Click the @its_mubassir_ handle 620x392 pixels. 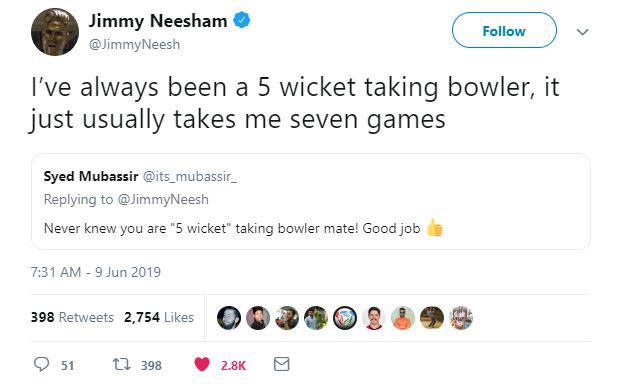pyautogui.click(x=189, y=176)
